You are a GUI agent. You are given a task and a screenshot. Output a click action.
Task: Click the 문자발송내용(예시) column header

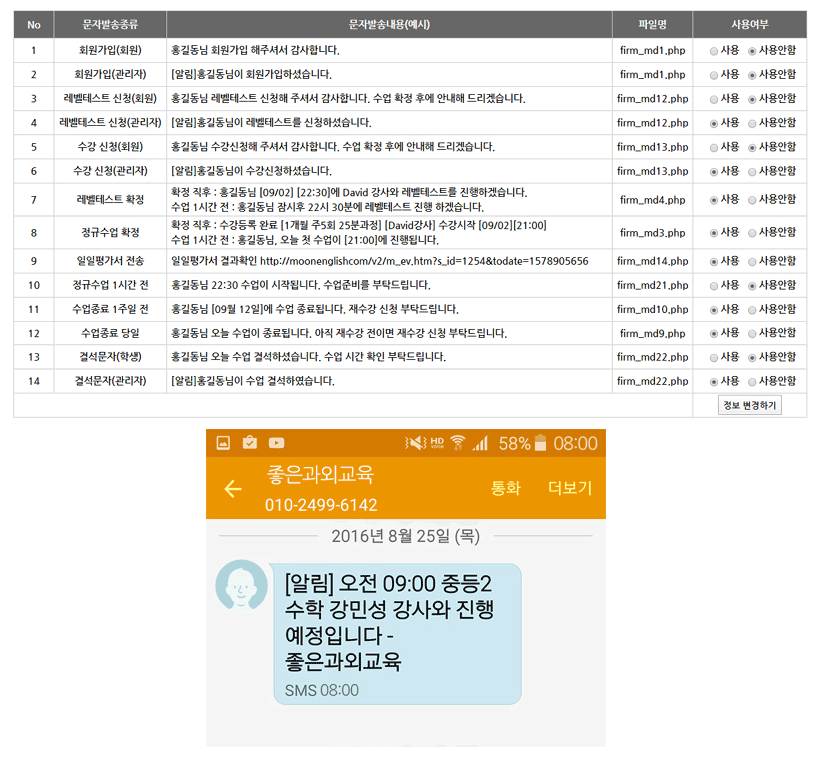(x=389, y=24)
